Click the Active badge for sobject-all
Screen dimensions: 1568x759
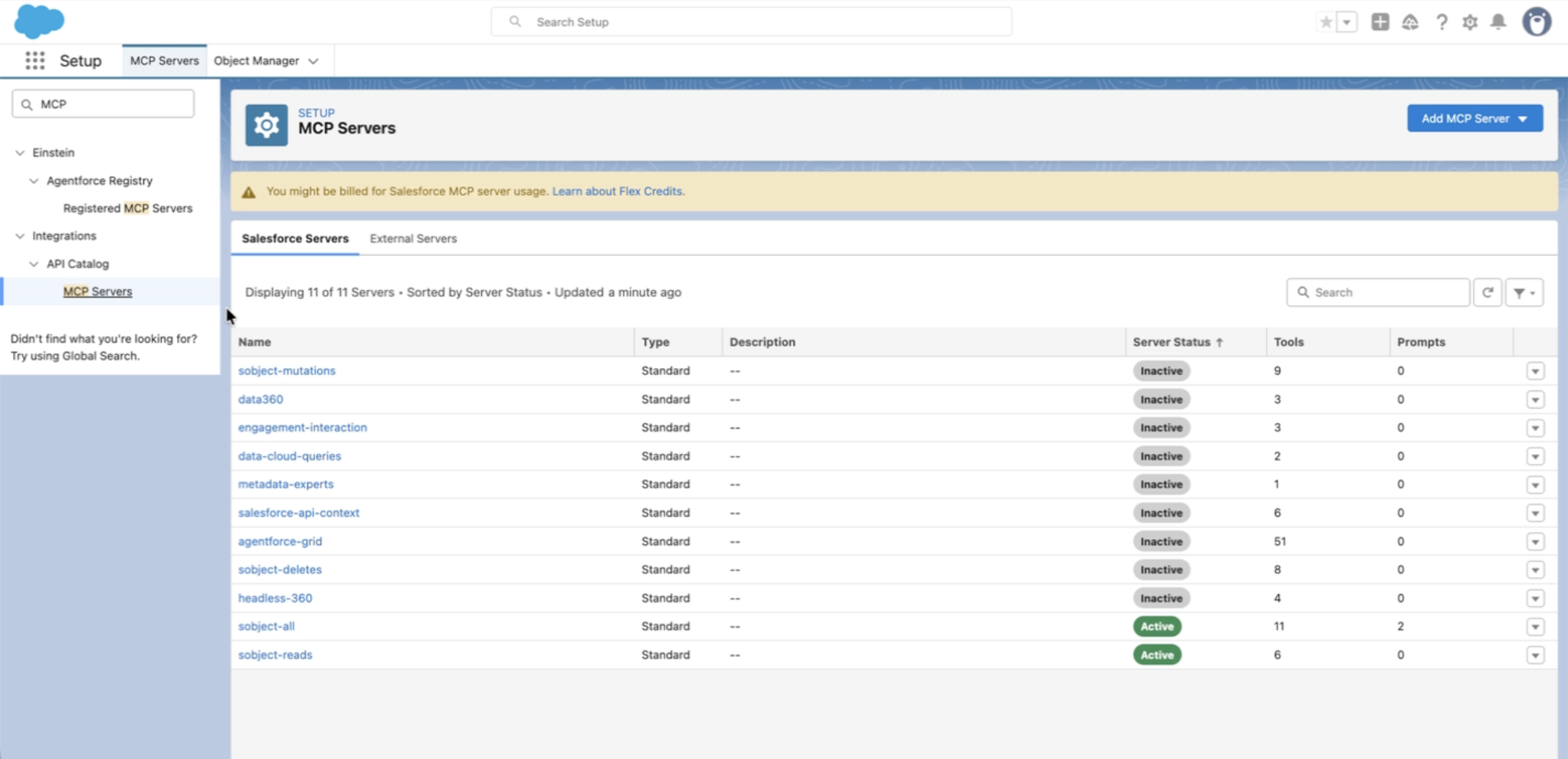click(1157, 626)
